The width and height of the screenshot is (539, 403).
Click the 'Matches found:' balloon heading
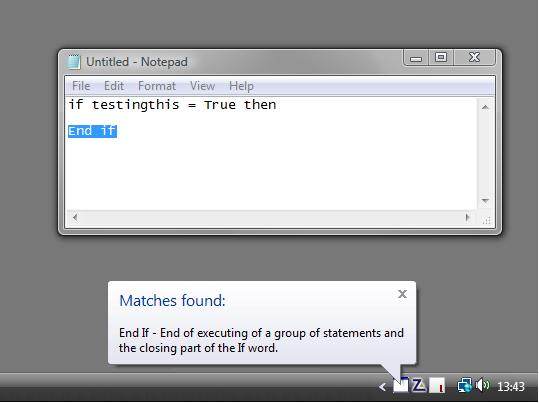pos(172,301)
